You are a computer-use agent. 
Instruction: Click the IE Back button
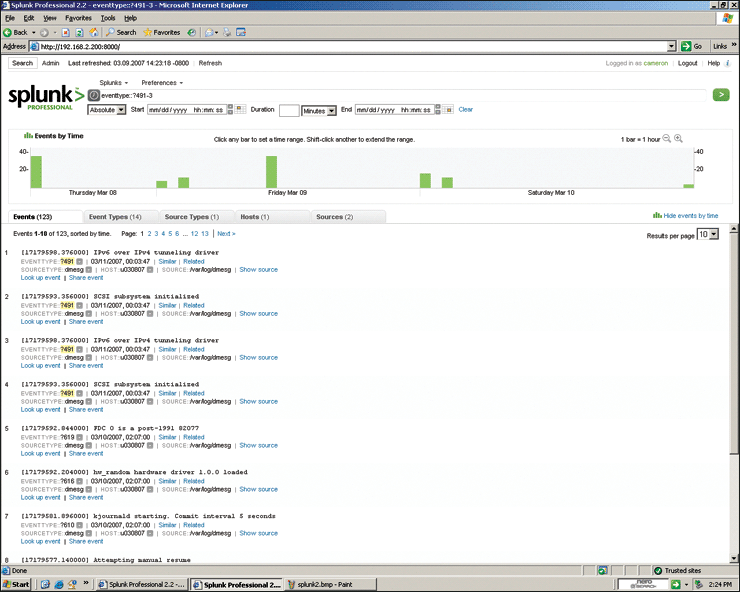coord(16,33)
